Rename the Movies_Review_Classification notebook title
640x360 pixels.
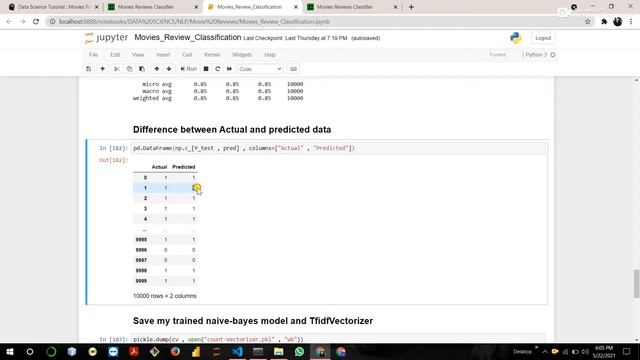click(188, 38)
